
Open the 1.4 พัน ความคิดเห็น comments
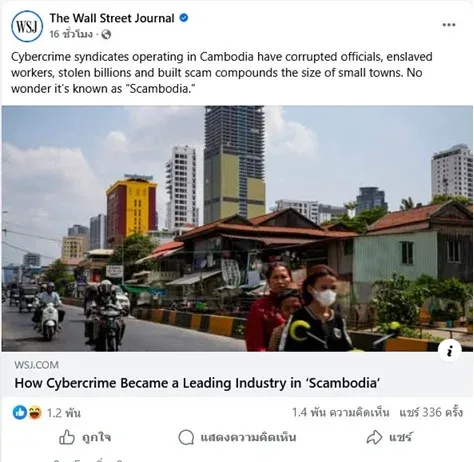click(340, 413)
